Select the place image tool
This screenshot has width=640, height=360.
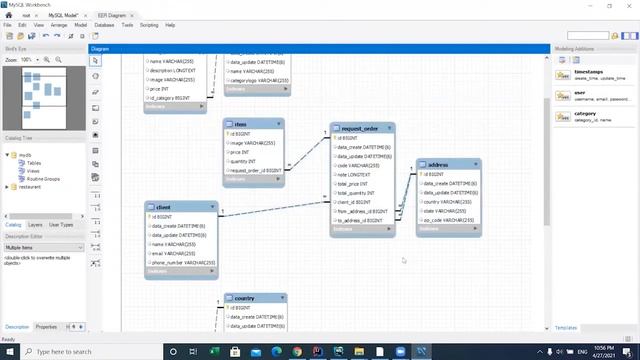coord(96,135)
